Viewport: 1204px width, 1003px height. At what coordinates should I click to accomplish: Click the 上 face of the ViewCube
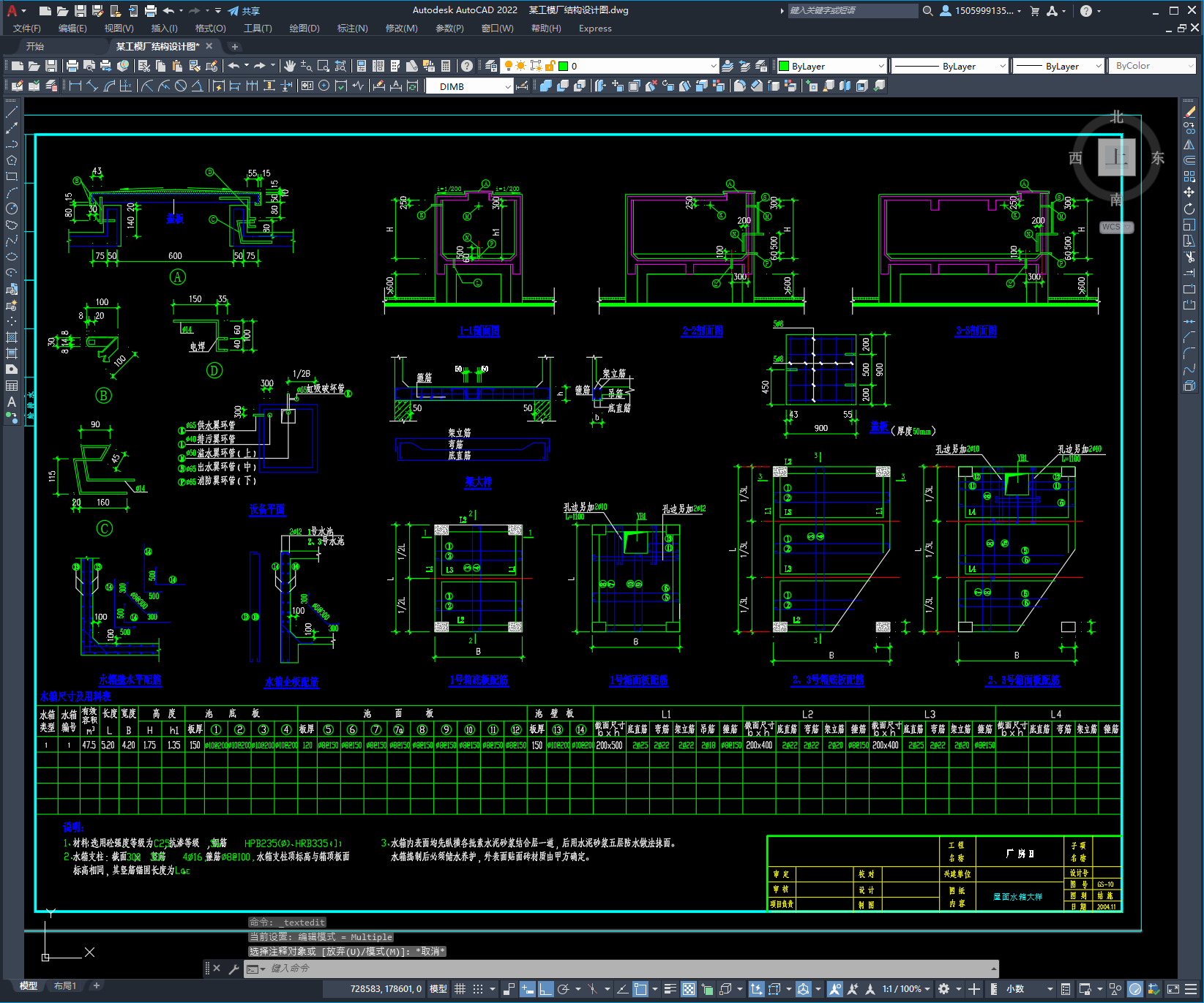coord(1116,157)
